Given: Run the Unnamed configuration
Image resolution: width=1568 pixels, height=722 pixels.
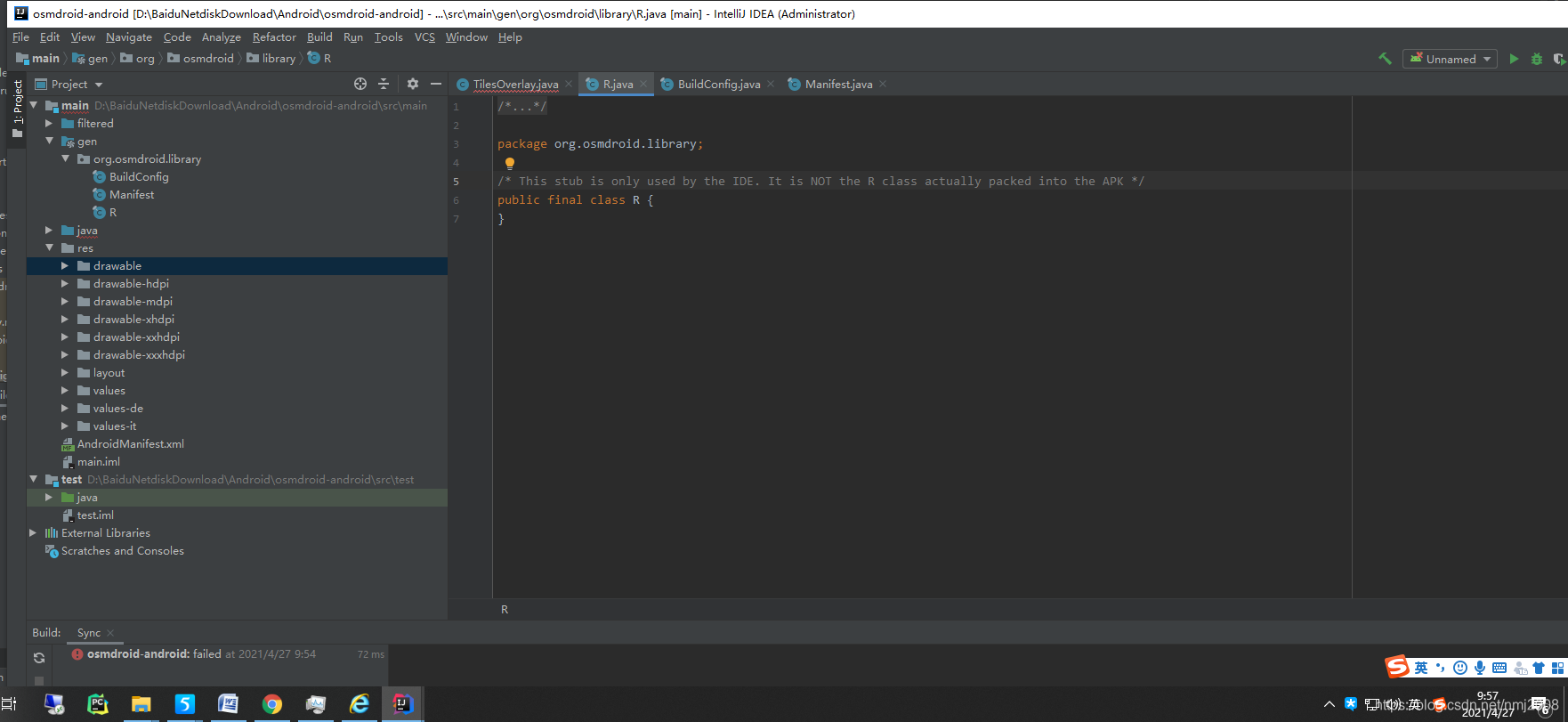Looking at the screenshot, I should (1514, 59).
